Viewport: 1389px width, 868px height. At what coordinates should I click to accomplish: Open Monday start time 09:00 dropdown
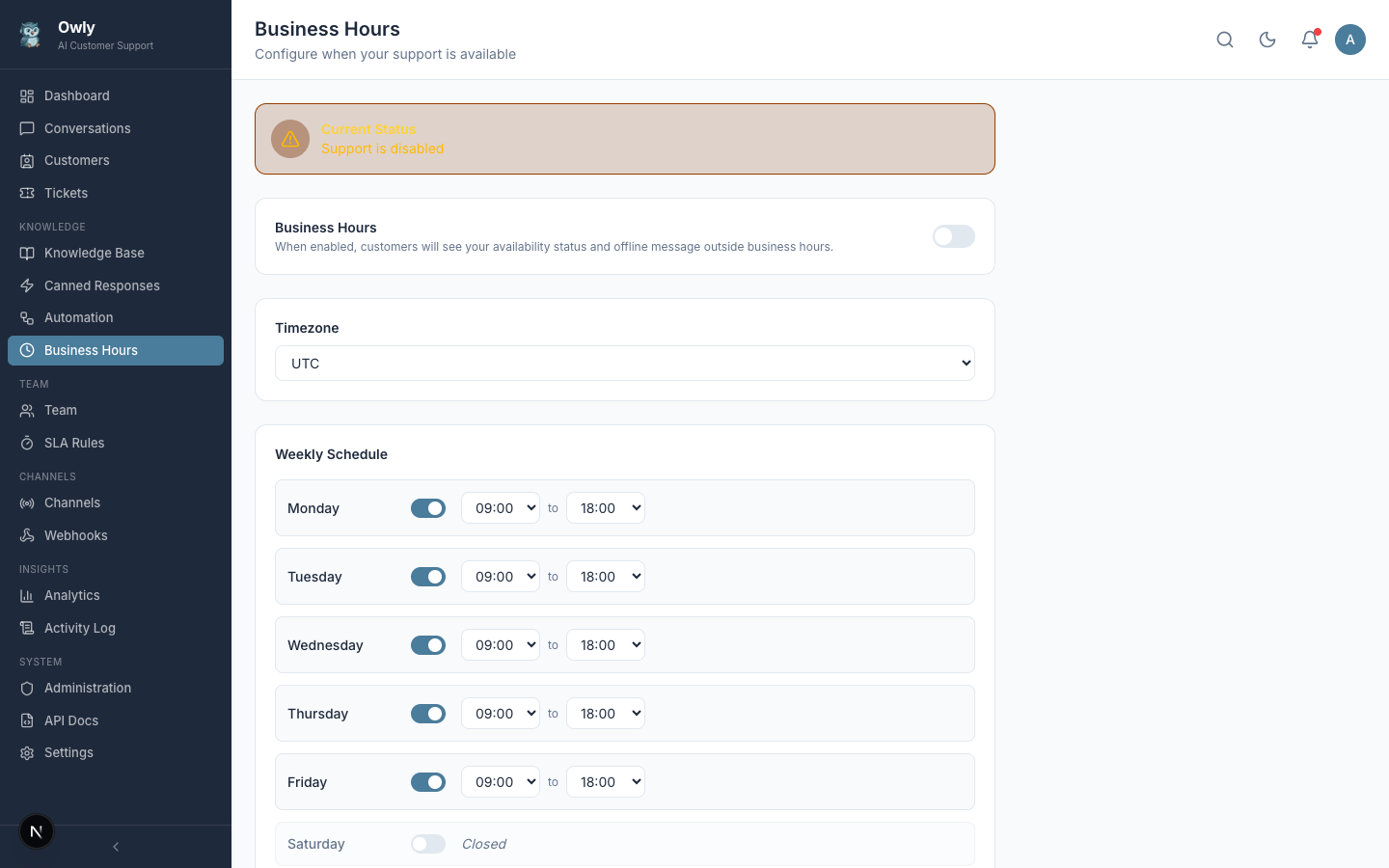(501, 508)
